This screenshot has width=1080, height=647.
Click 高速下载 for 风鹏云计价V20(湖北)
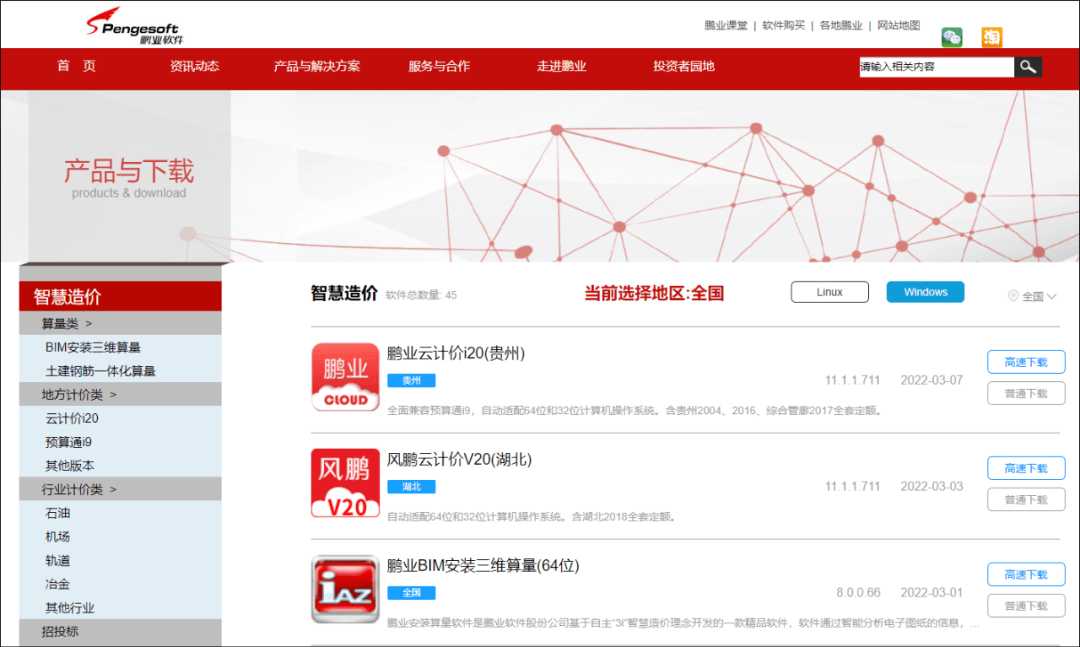(x=1026, y=468)
